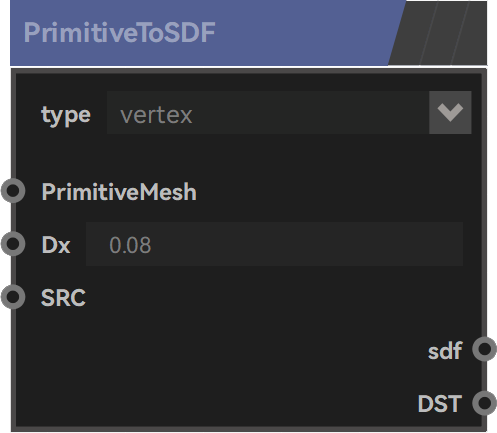Click the DST output label
497x433 pixels.
[440, 403]
